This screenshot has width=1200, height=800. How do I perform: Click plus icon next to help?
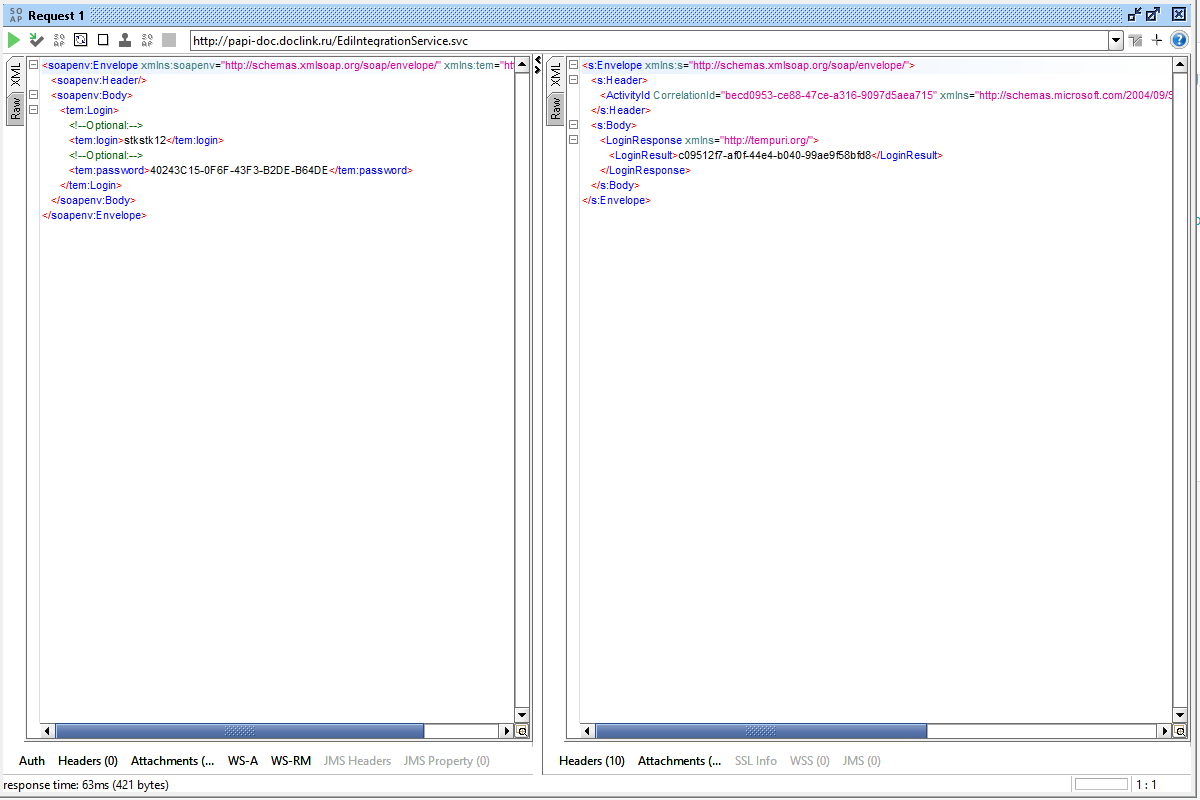click(x=1157, y=40)
